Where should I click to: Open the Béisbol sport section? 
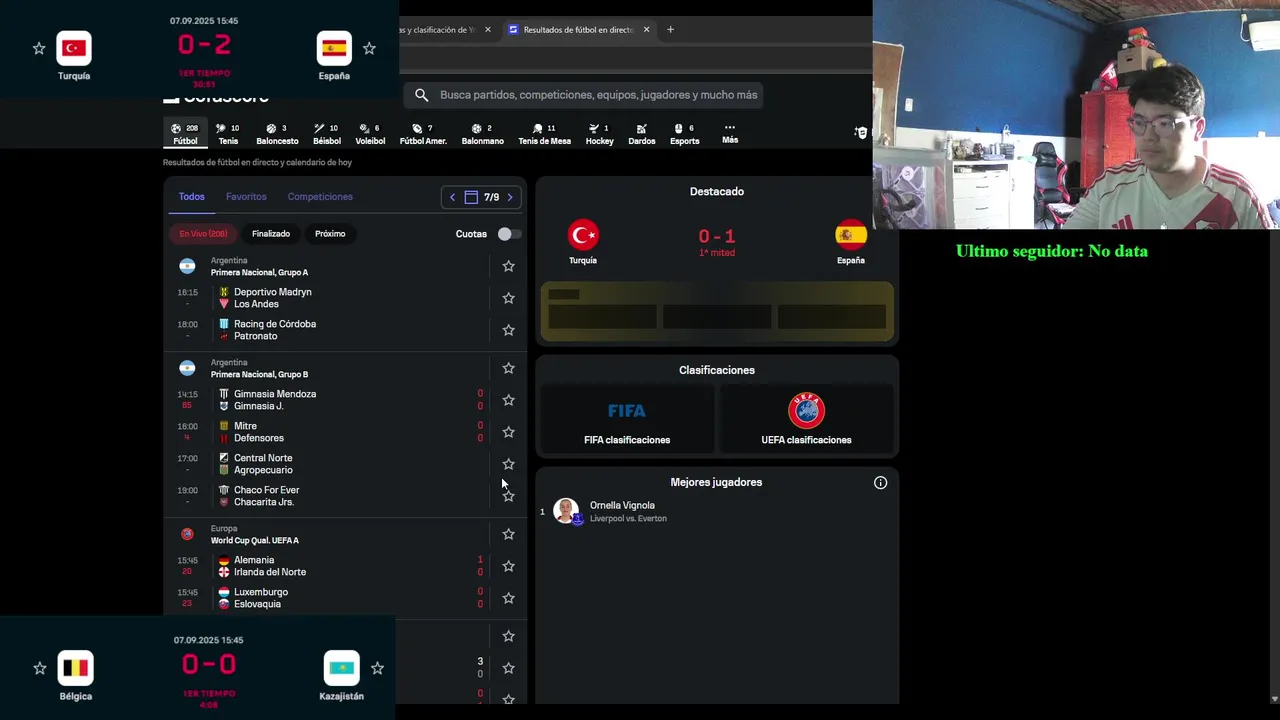326,134
